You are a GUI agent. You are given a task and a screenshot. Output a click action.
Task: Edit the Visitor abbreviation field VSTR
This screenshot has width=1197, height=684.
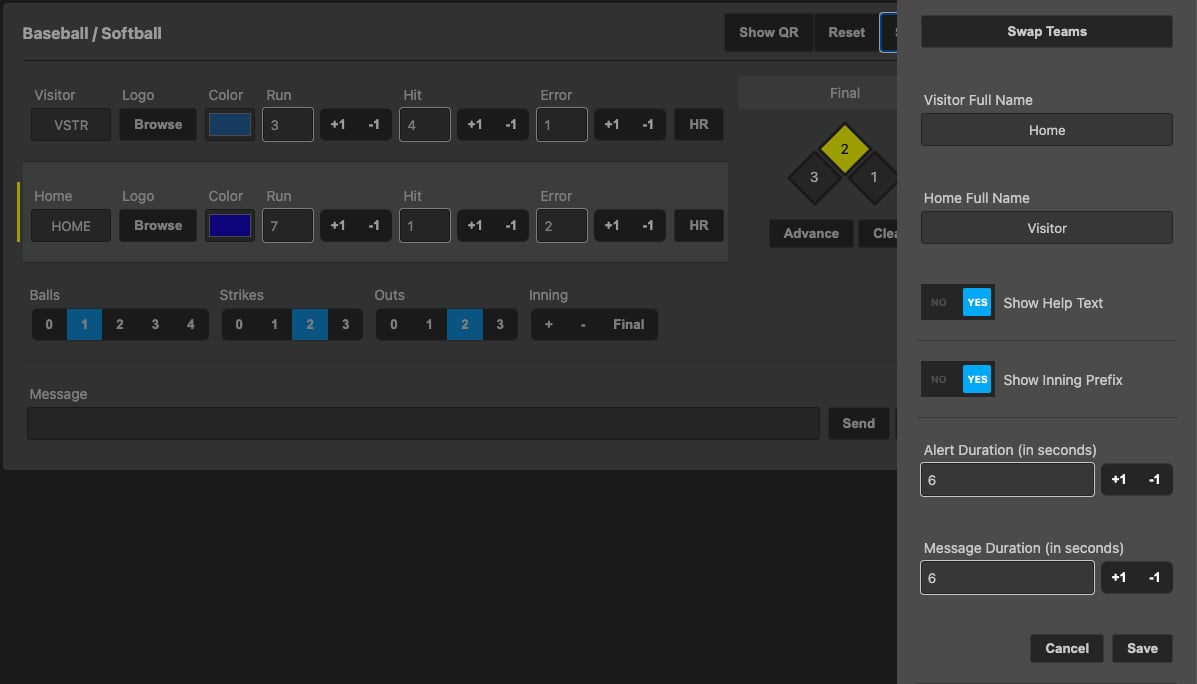[x=71, y=124]
